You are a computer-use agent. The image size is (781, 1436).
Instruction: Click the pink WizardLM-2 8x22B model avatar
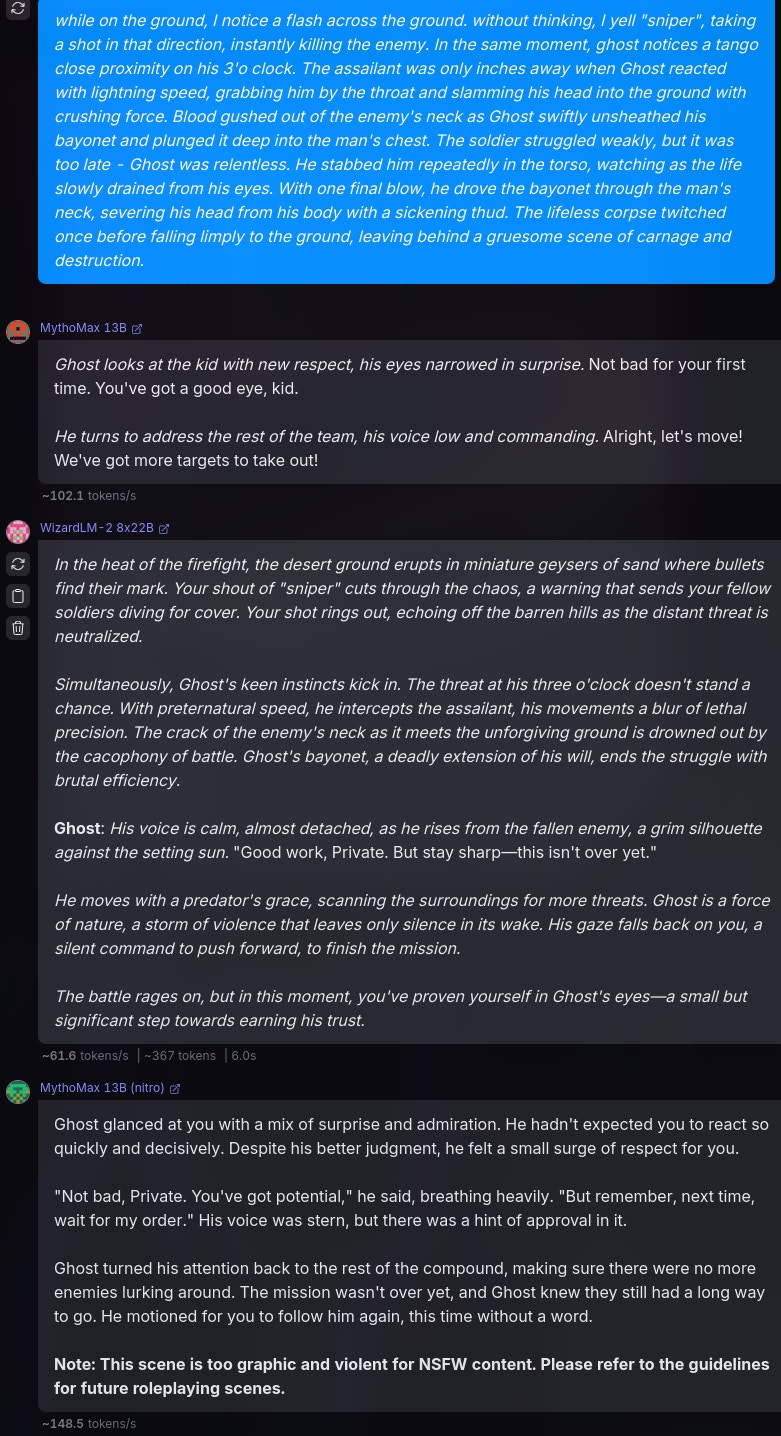18,532
